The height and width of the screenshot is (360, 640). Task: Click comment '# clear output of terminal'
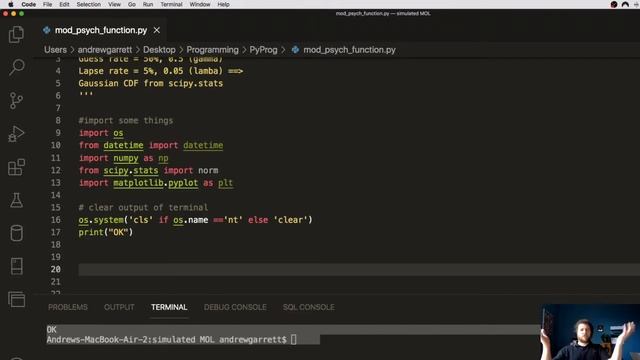(143, 207)
